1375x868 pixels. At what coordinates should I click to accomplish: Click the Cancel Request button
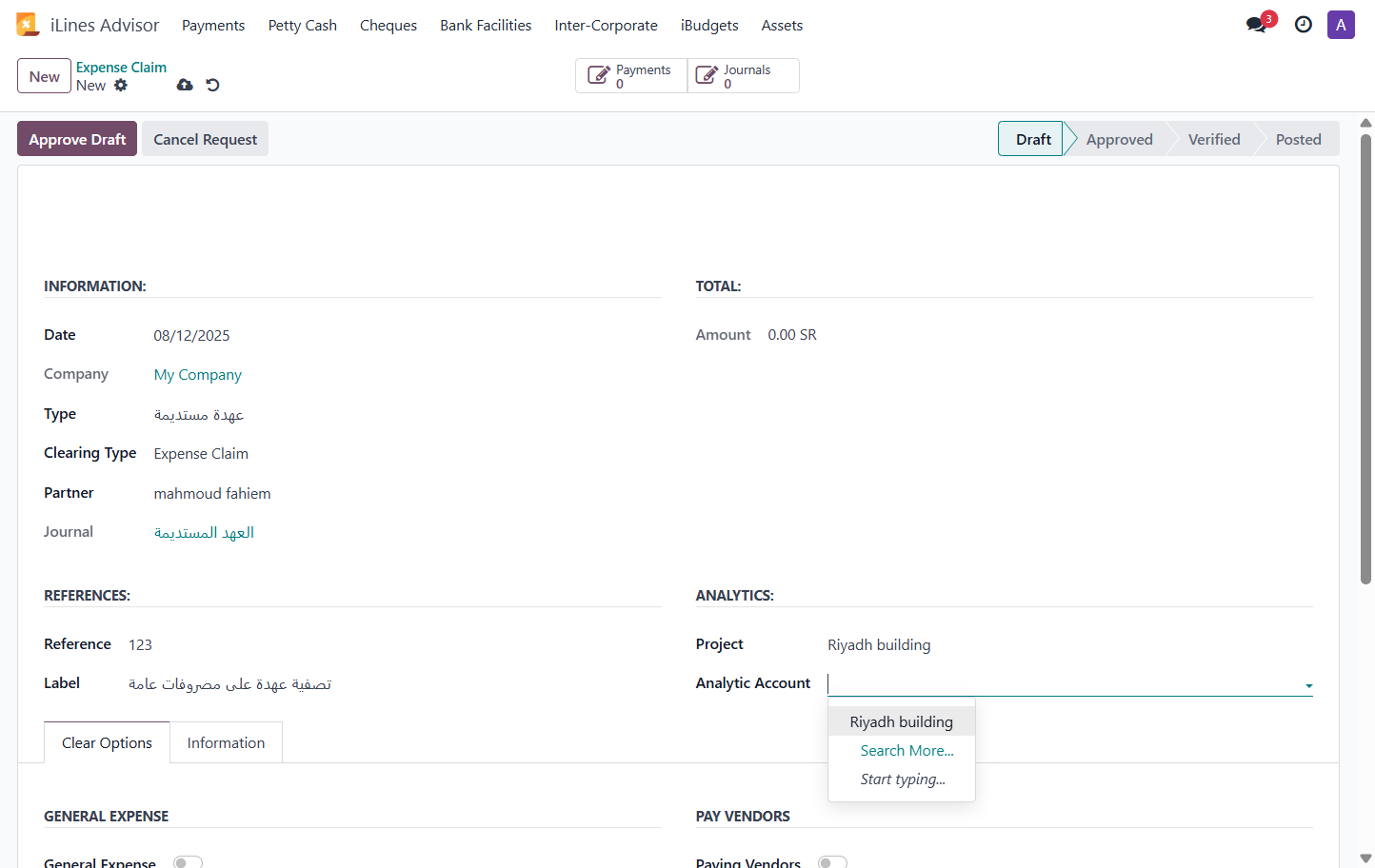(x=206, y=139)
